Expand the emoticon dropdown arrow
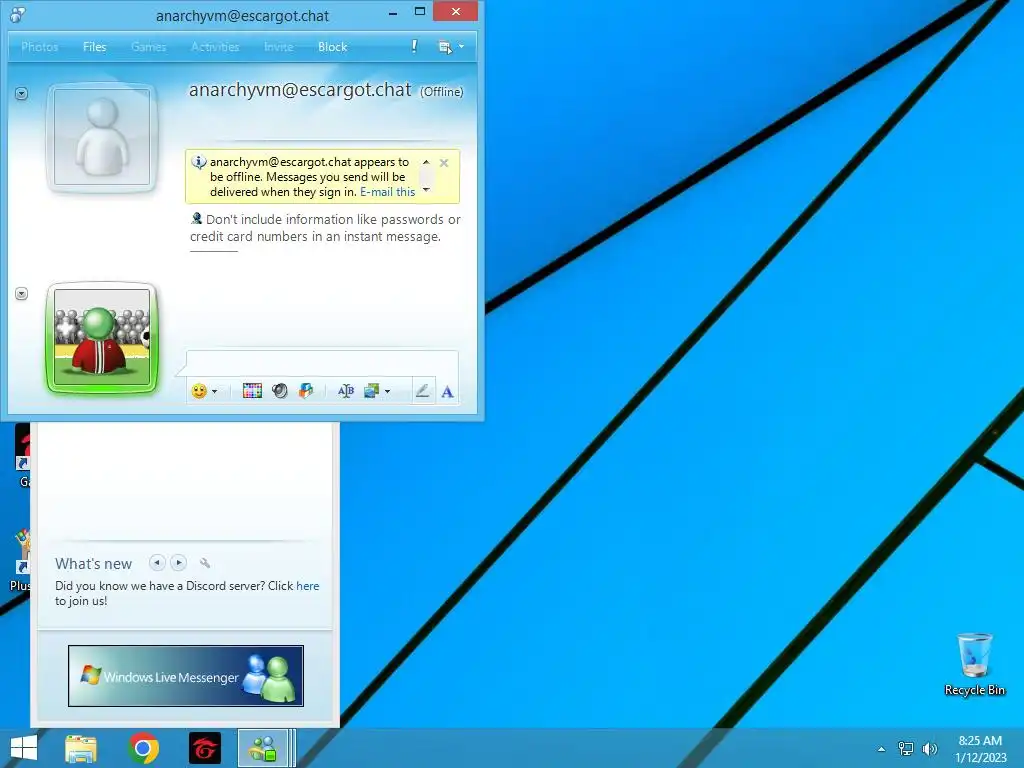1024x768 pixels. 215,392
